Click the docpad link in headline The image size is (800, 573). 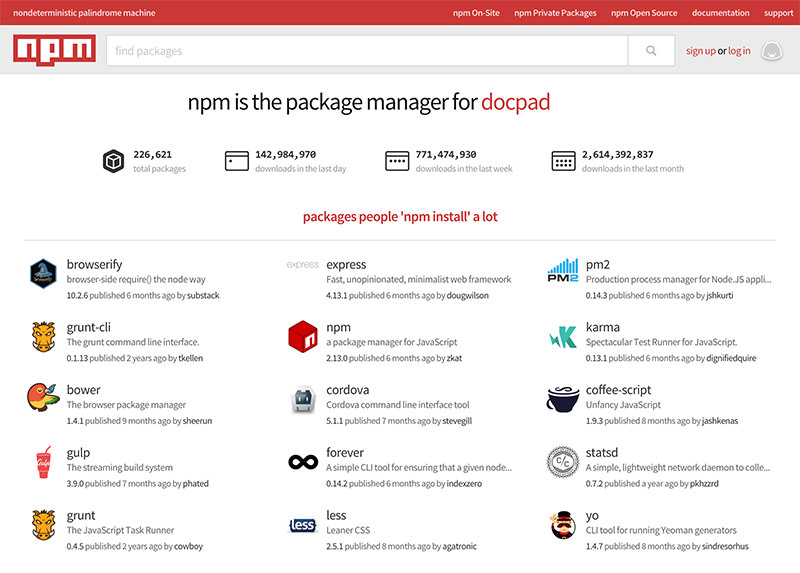click(x=515, y=102)
